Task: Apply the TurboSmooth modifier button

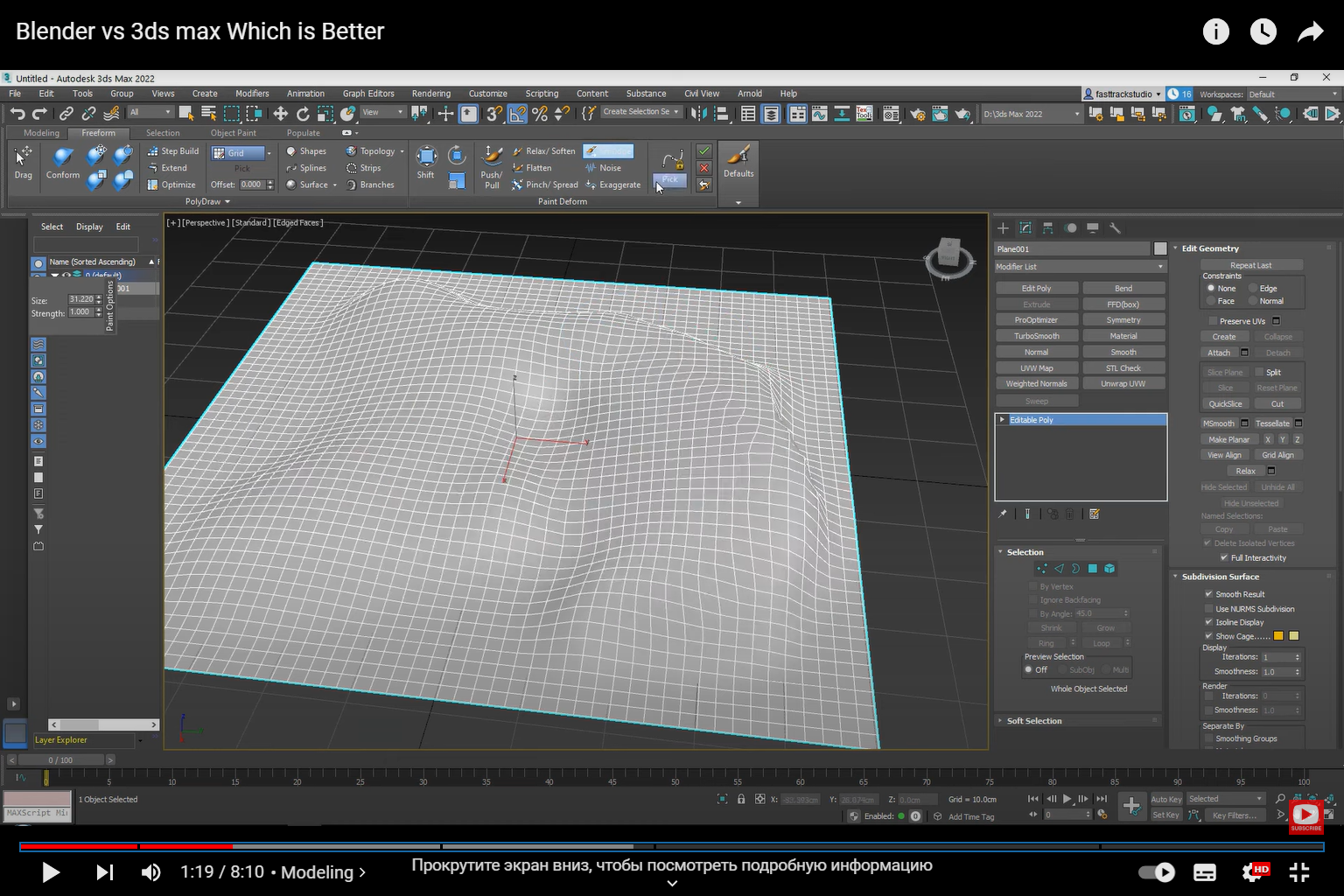Action: pos(1037,335)
